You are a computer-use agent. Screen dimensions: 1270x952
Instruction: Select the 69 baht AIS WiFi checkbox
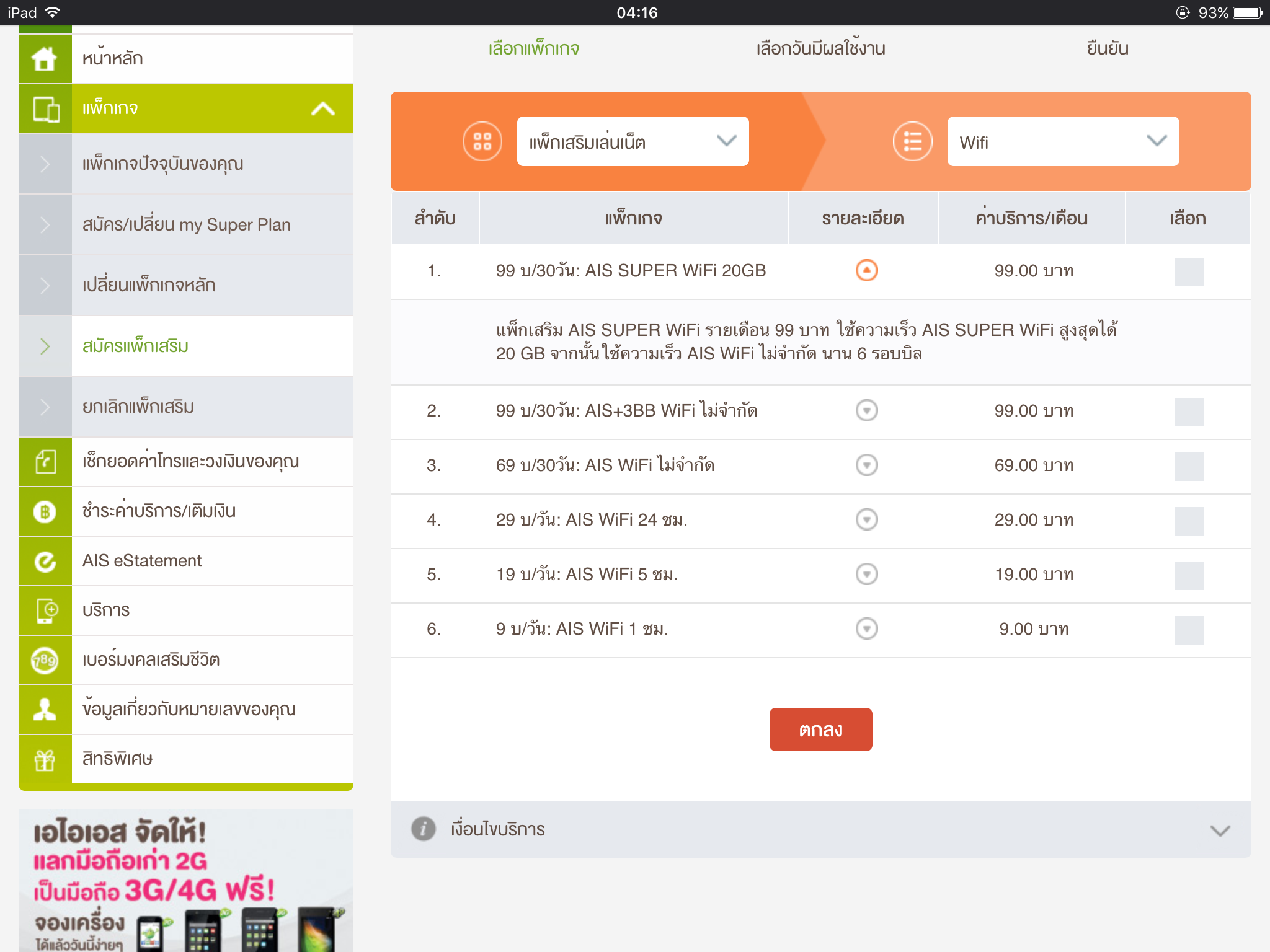[x=1189, y=466]
